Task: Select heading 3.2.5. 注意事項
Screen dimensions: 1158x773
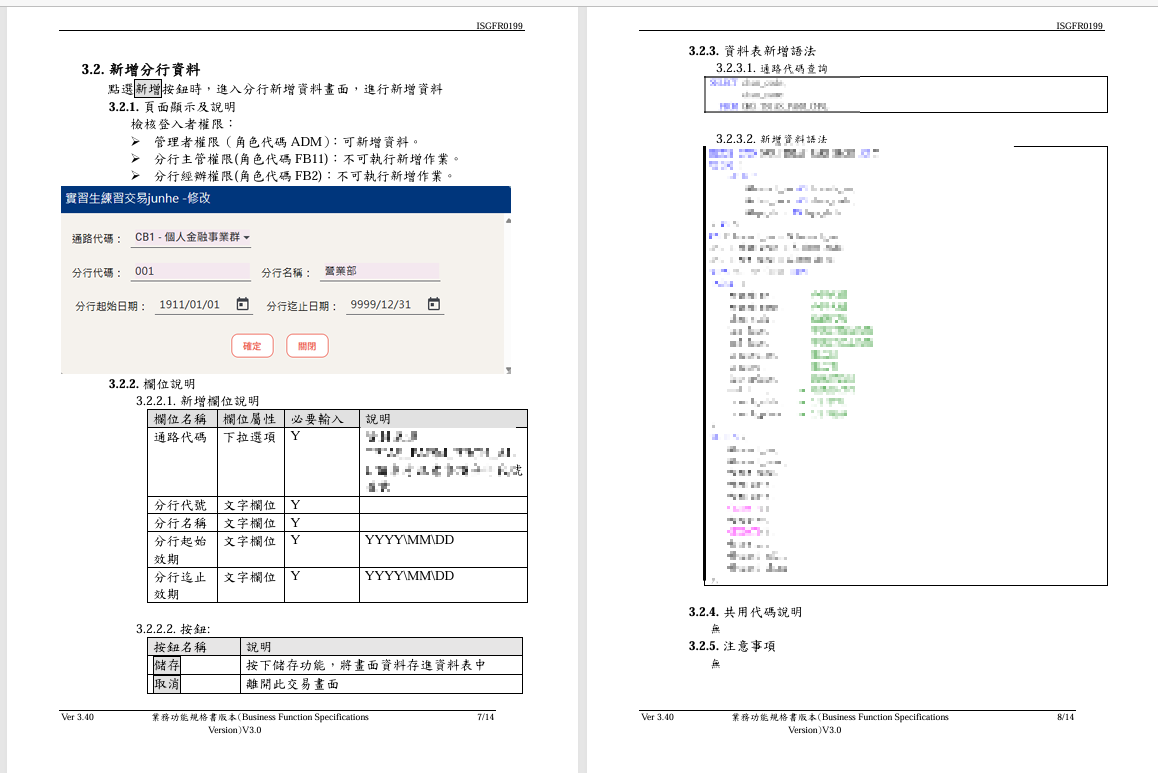Action: click(732, 646)
